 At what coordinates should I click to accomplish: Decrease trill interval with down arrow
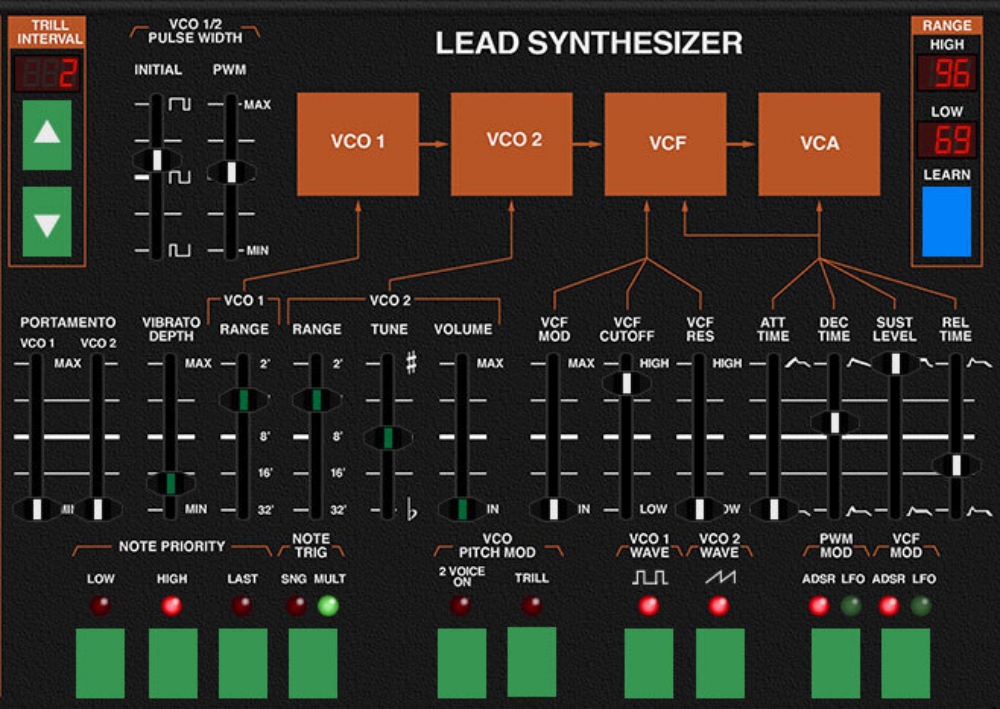click(47, 221)
